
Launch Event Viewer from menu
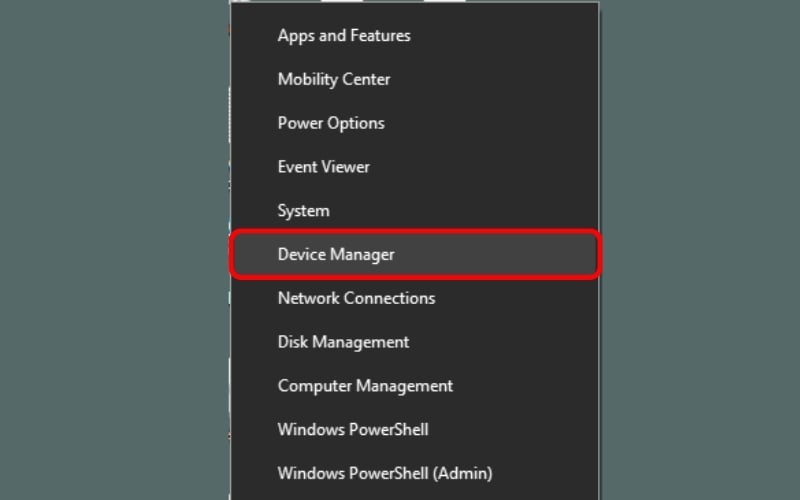point(415,167)
